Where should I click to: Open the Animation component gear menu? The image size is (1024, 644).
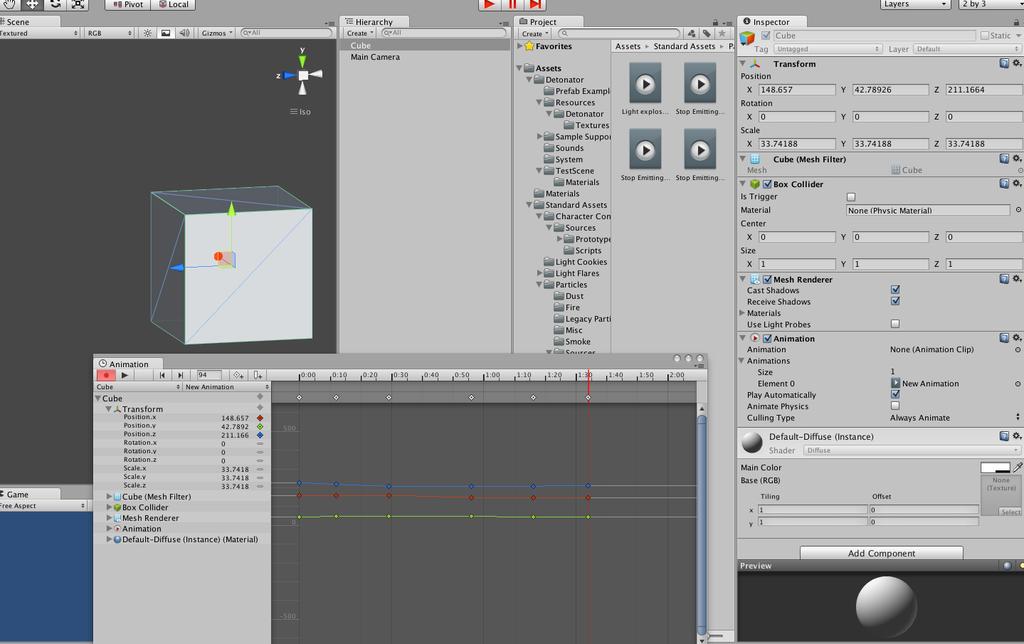pos(1017,338)
